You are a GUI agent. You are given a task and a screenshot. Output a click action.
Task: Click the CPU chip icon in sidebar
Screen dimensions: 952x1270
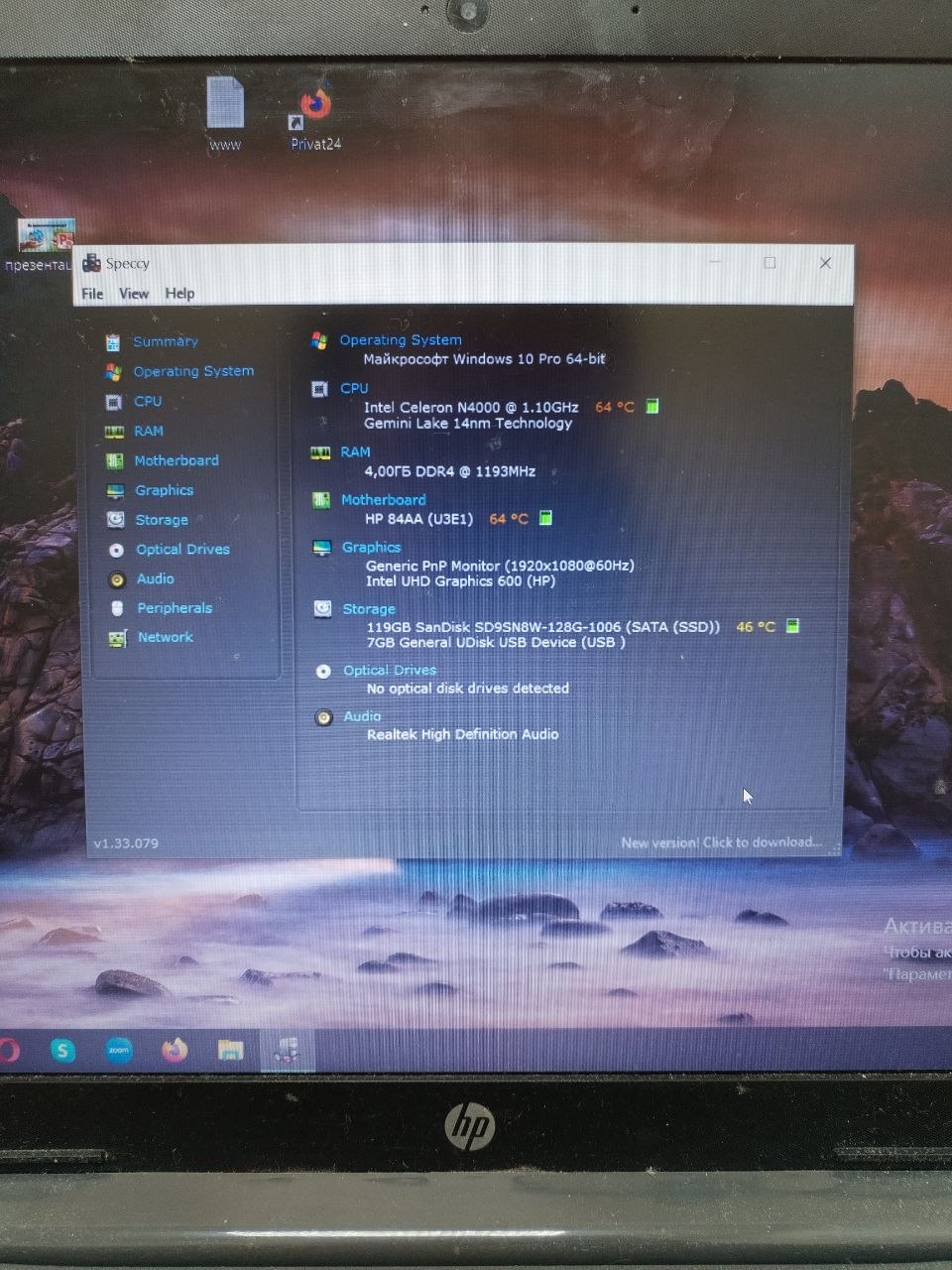[x=114, y=402]
